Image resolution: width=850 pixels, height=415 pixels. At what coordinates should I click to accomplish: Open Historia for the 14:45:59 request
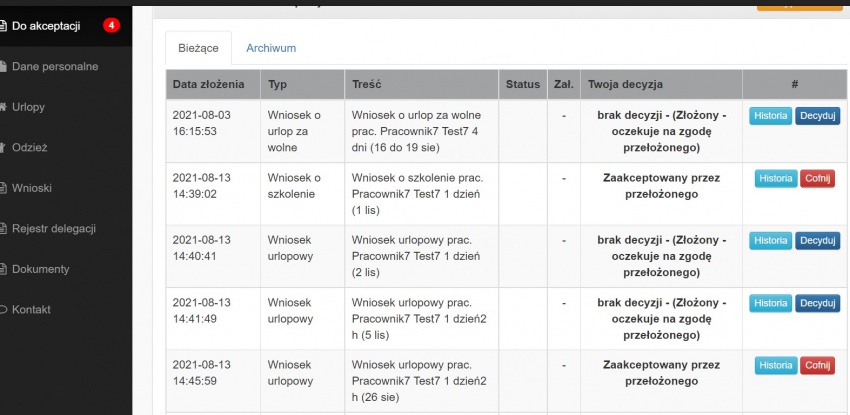(x=776, y=365)
